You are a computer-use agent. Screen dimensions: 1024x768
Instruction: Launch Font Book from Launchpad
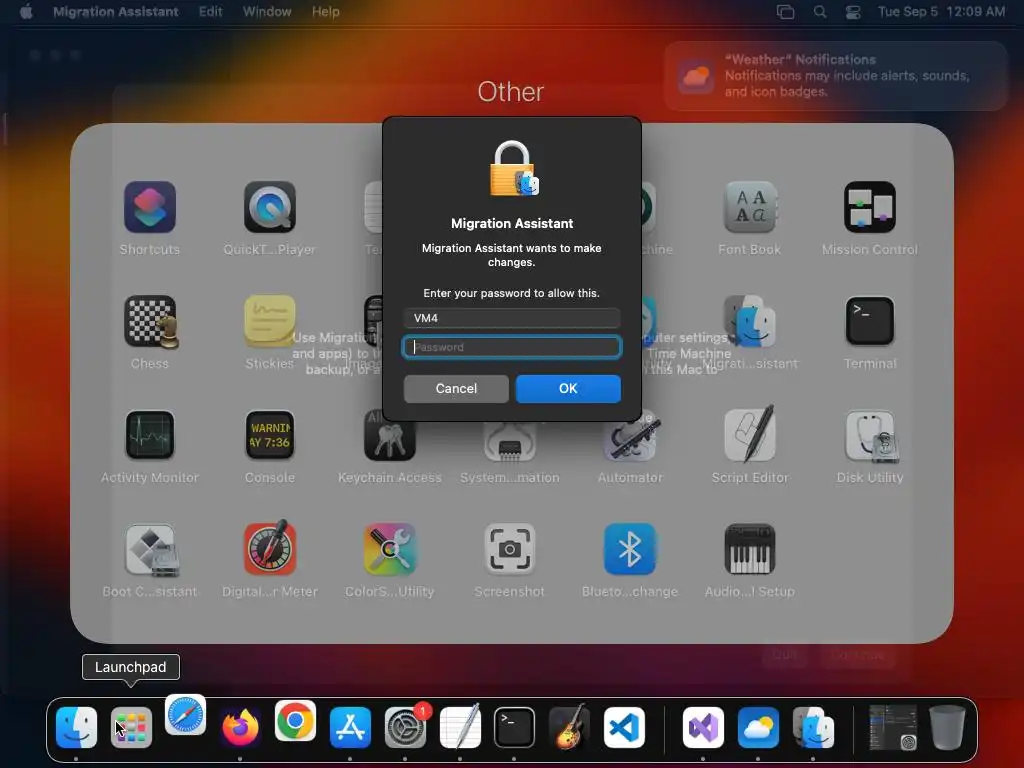[750, 207]
